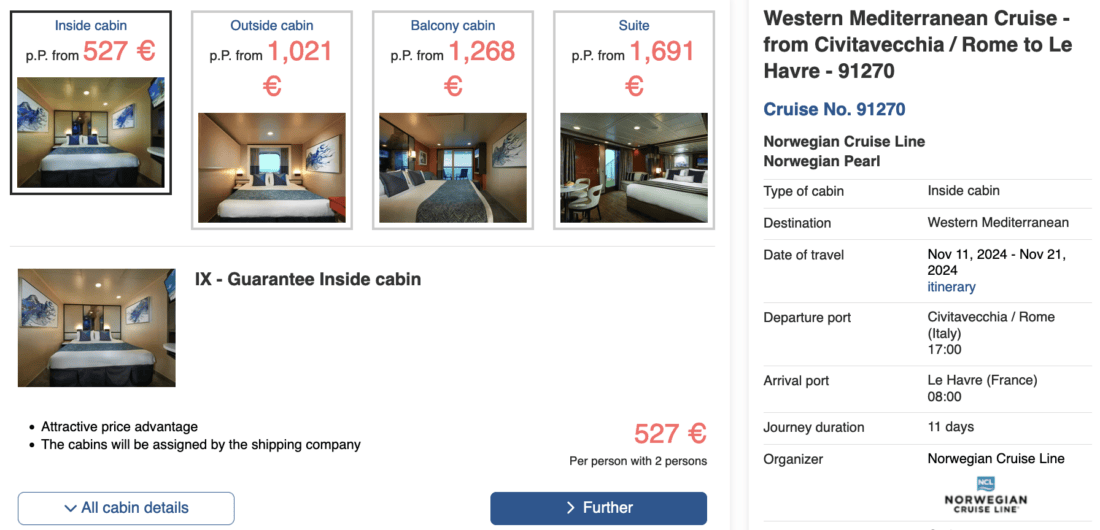The image size is (1100, 530).
Task: Open the itinerary link
Action: coord(951,287)
